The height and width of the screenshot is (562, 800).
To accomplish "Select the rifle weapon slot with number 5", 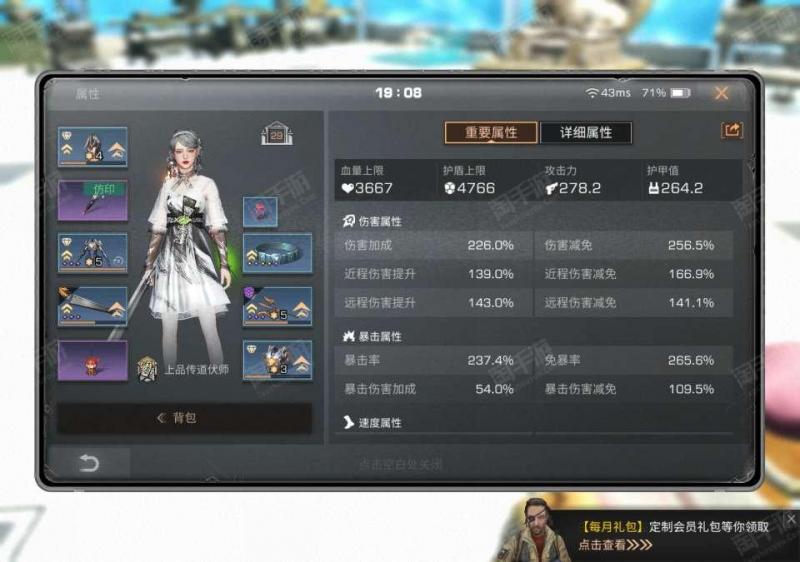I will tap(277, 306).
